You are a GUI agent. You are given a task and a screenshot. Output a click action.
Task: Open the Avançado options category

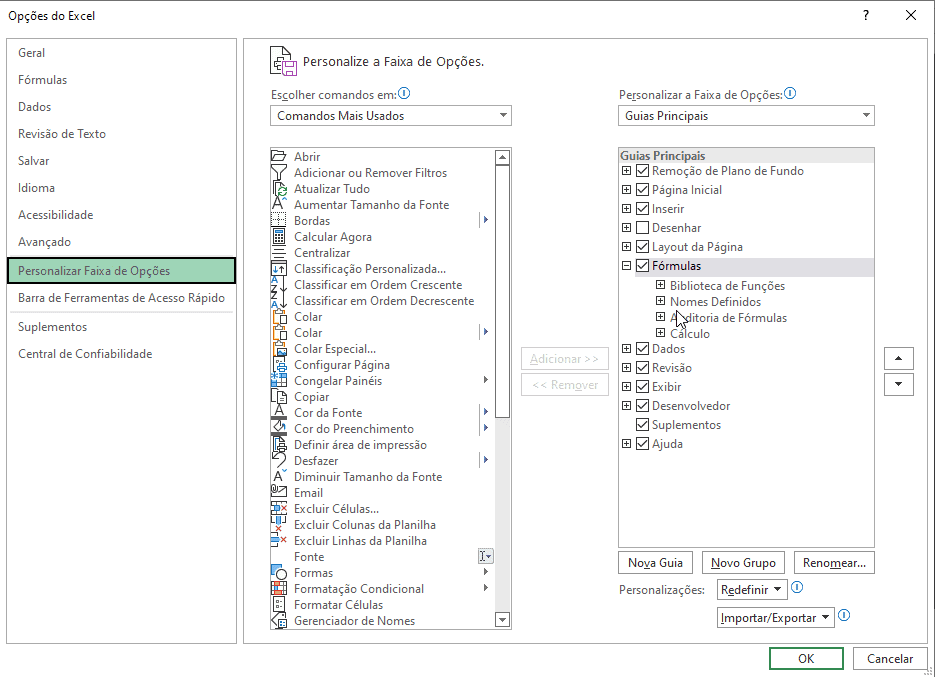pos(45,242)
